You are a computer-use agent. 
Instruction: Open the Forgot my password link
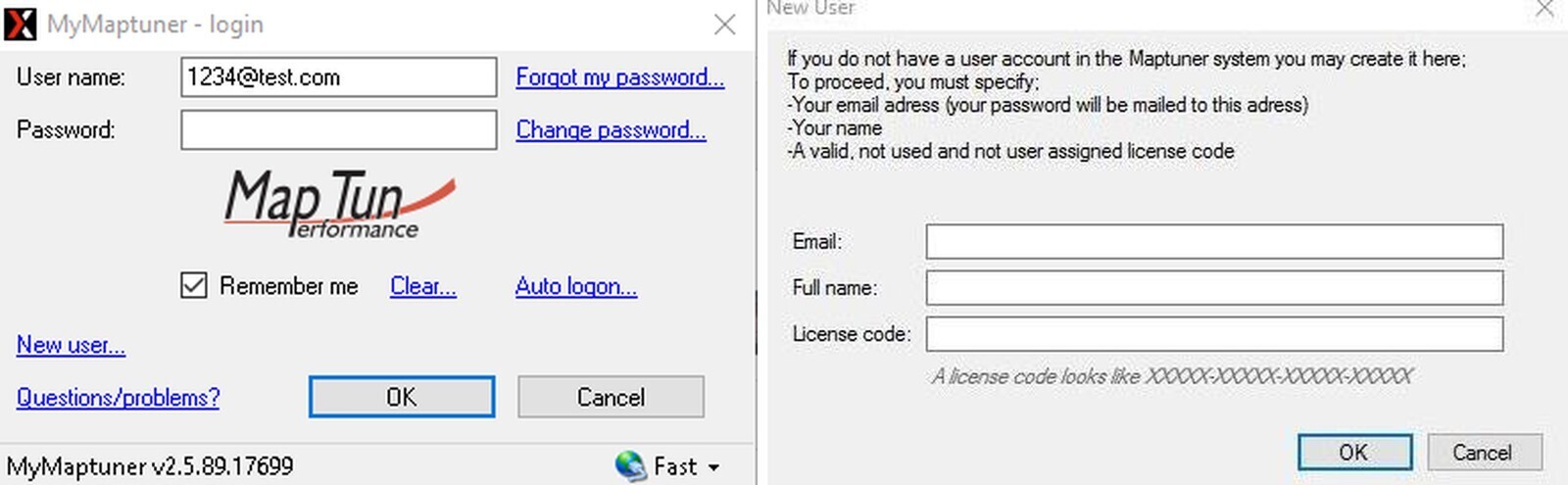620,77
